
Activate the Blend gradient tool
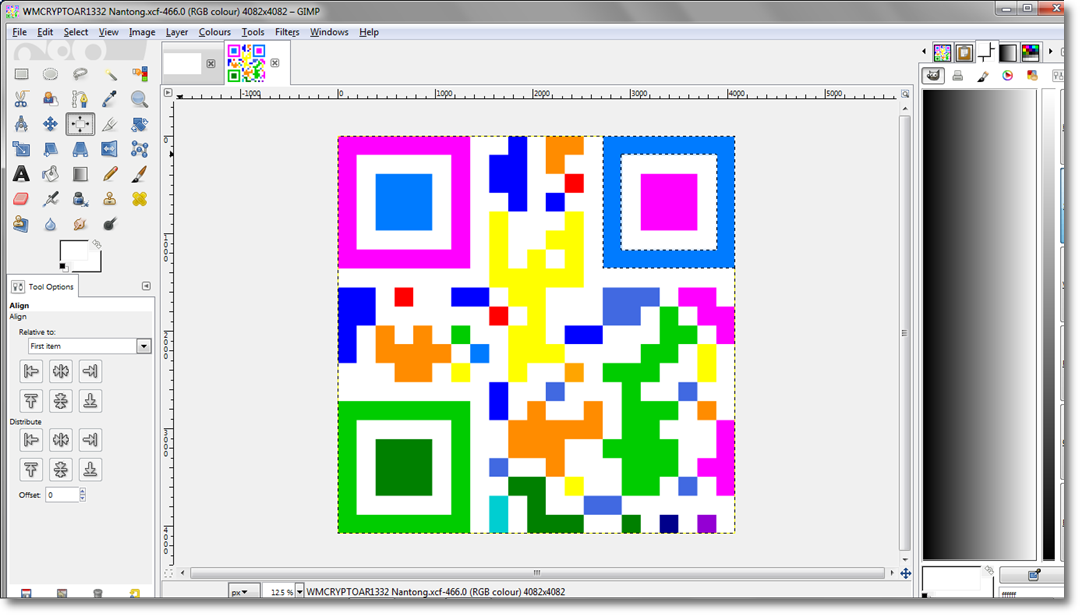(x=80, y=174)
